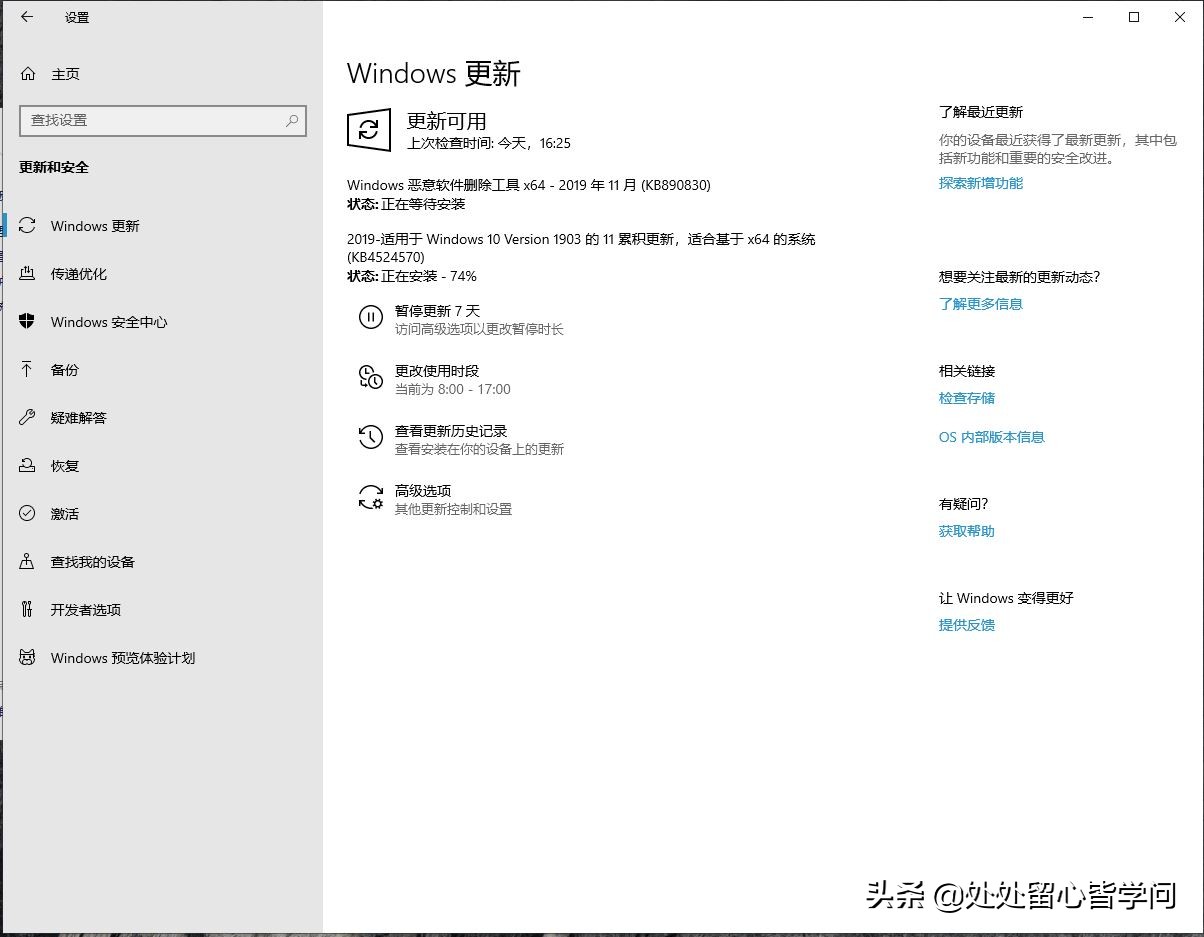This screenshot has width=1204, height=937.
Task: Click the 查找我的设备 location icon
Action: (x=27, y=561)
